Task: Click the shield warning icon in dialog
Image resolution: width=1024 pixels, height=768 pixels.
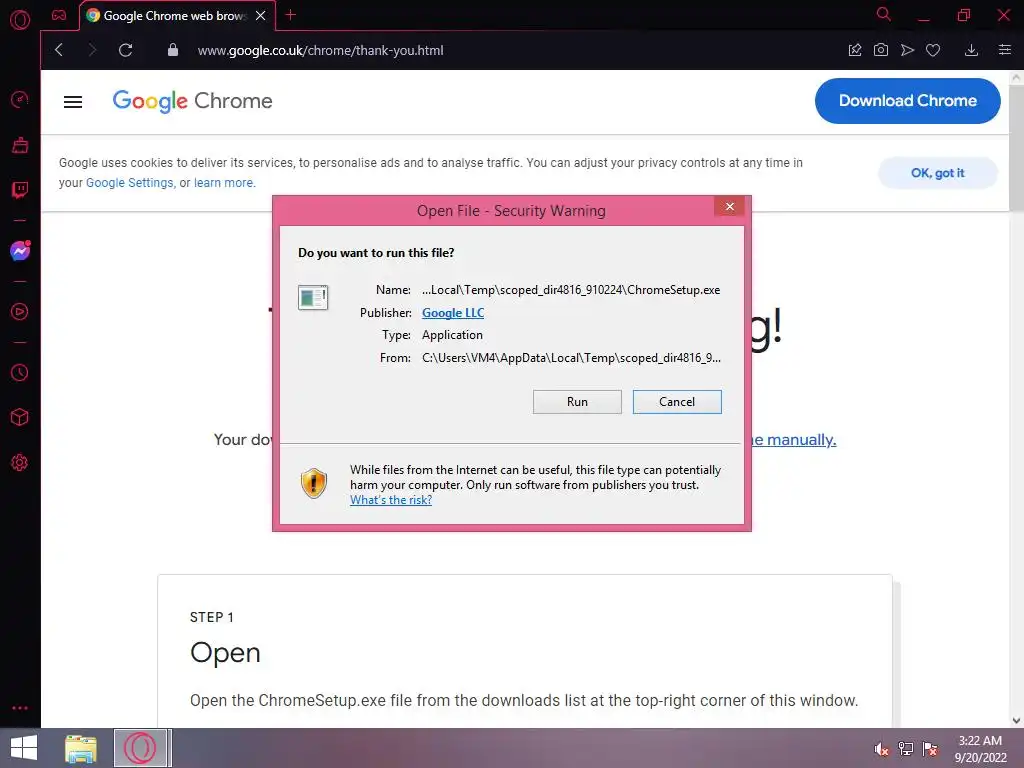Action: (x=314, y=483)
